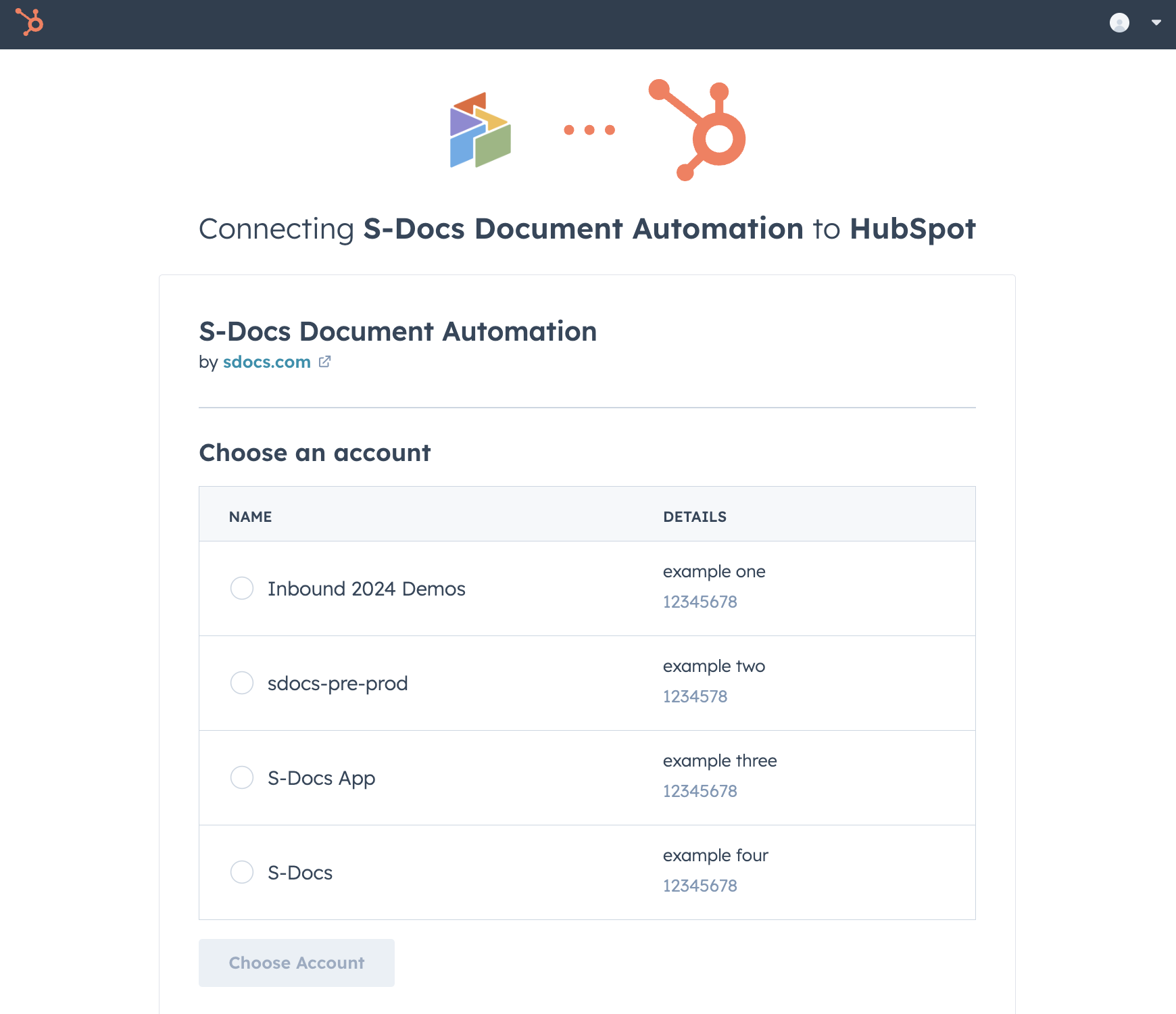1176x1014 pixels.
Task: Click the S-Docs App account name
Action: 322,778
